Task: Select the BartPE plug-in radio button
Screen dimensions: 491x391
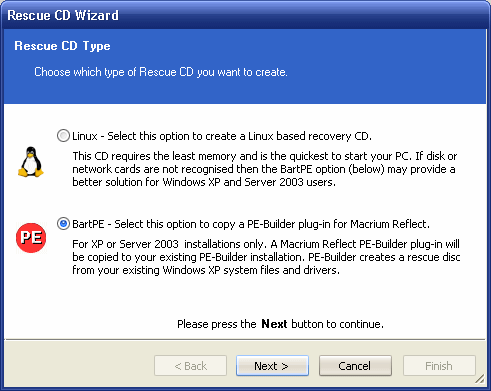Action: [x=63, y=224]
